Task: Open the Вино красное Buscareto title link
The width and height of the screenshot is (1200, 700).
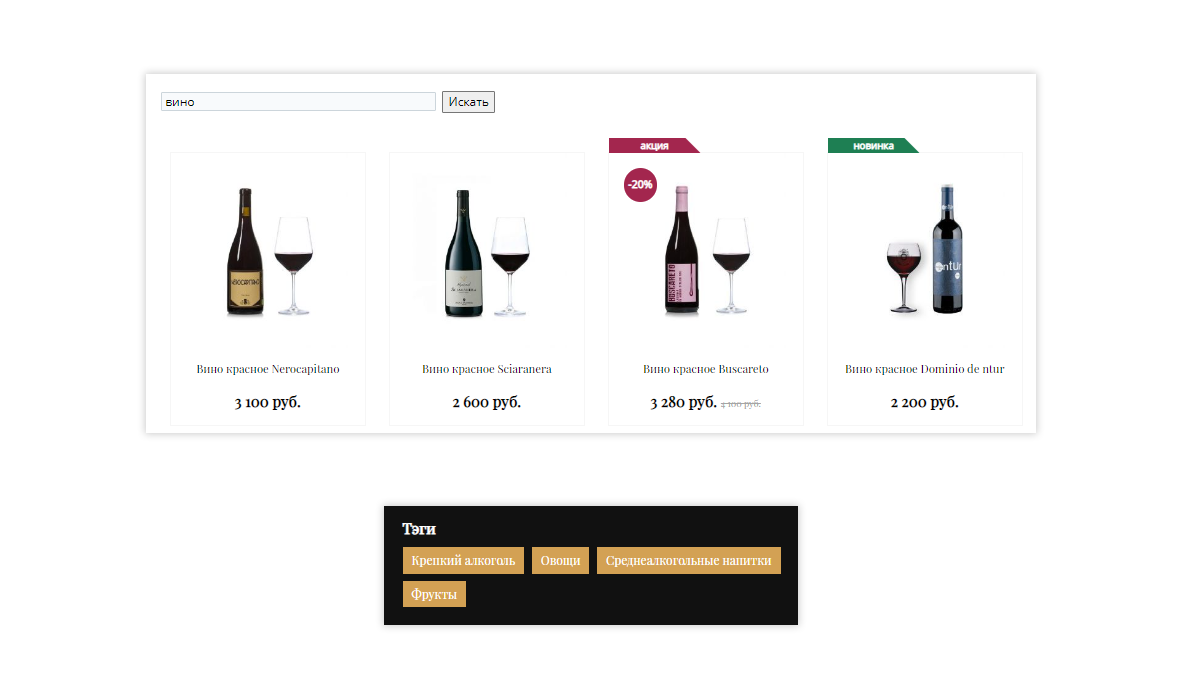Action: click(706, 369)
